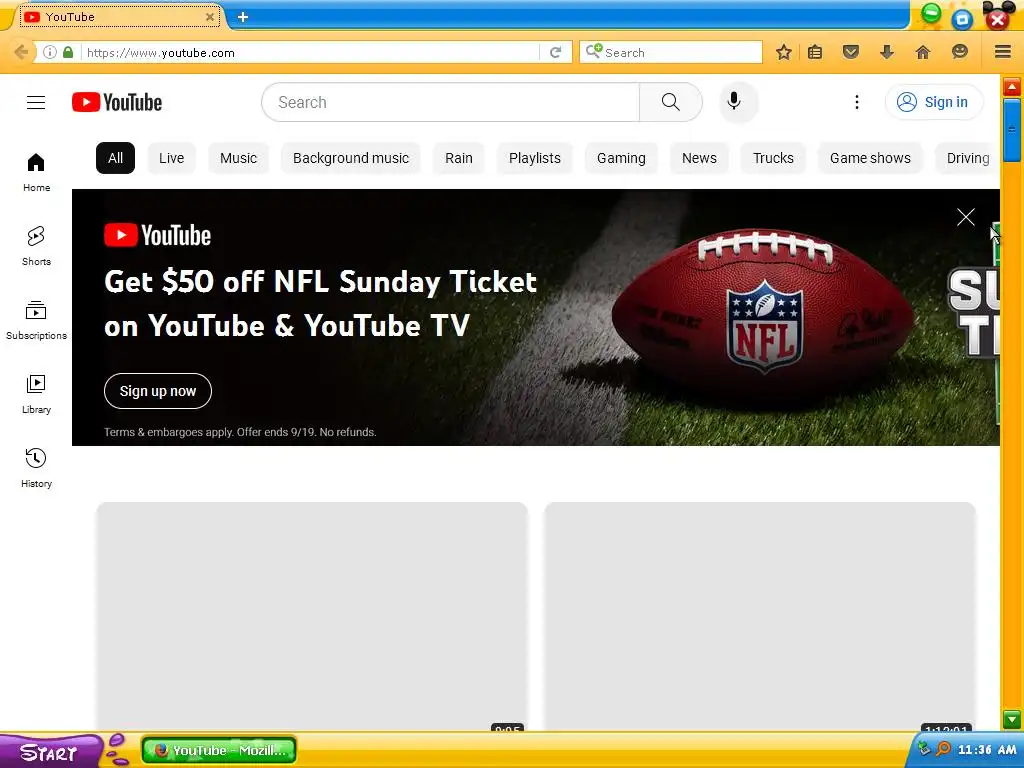1024x768 pixels.
Task: Open the first loading video thumbnail
Action: [312, 616]
